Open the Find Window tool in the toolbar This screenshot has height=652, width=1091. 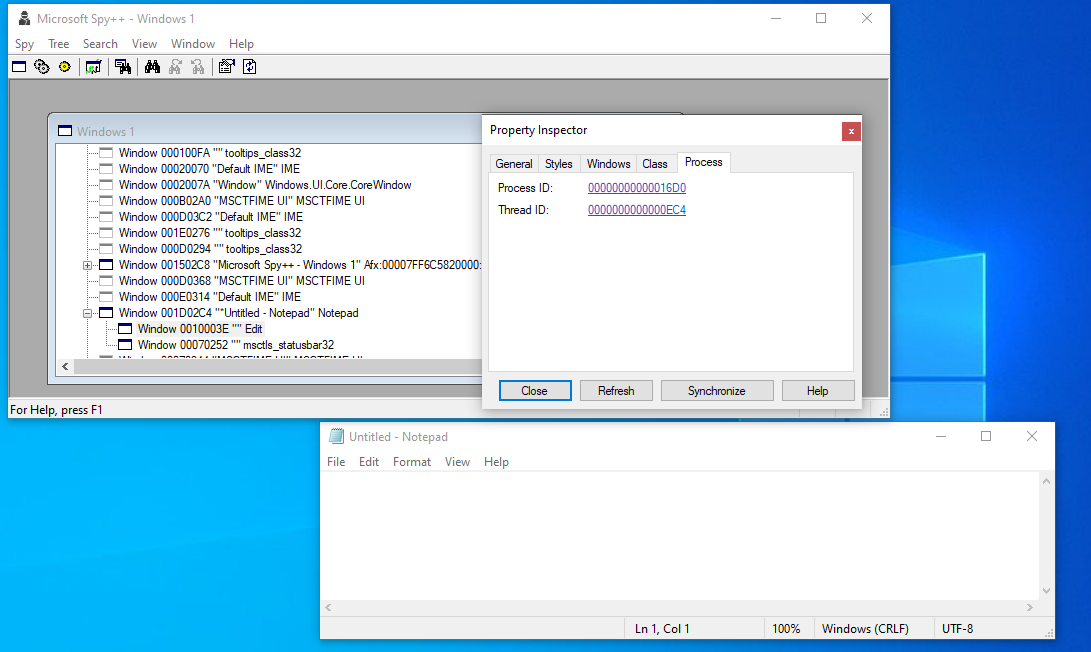123,67
